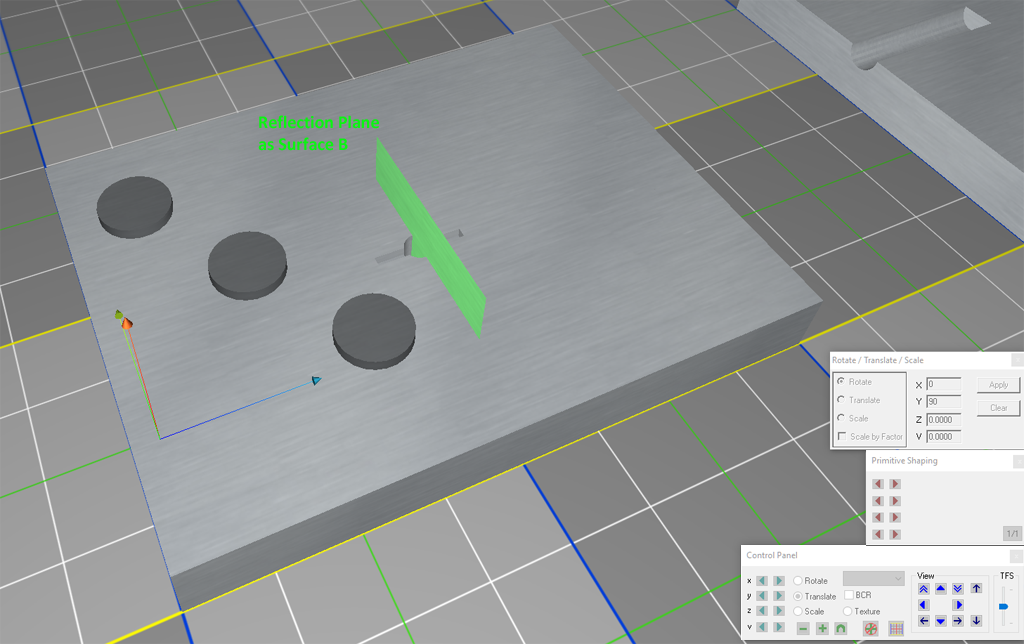Select the Texture radio button

point(848,611)
